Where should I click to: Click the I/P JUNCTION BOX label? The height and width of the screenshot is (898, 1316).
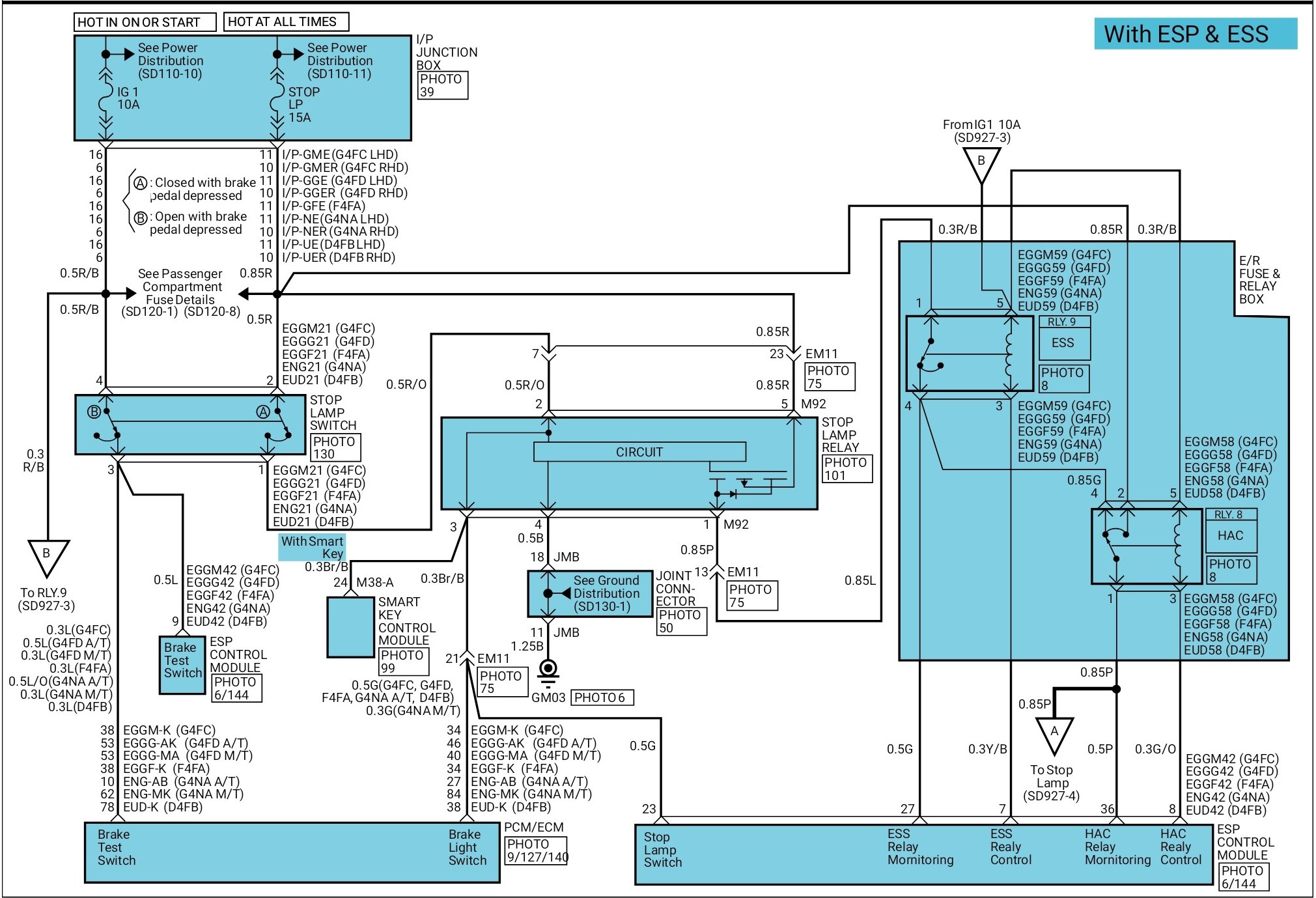tap(447, 52)
